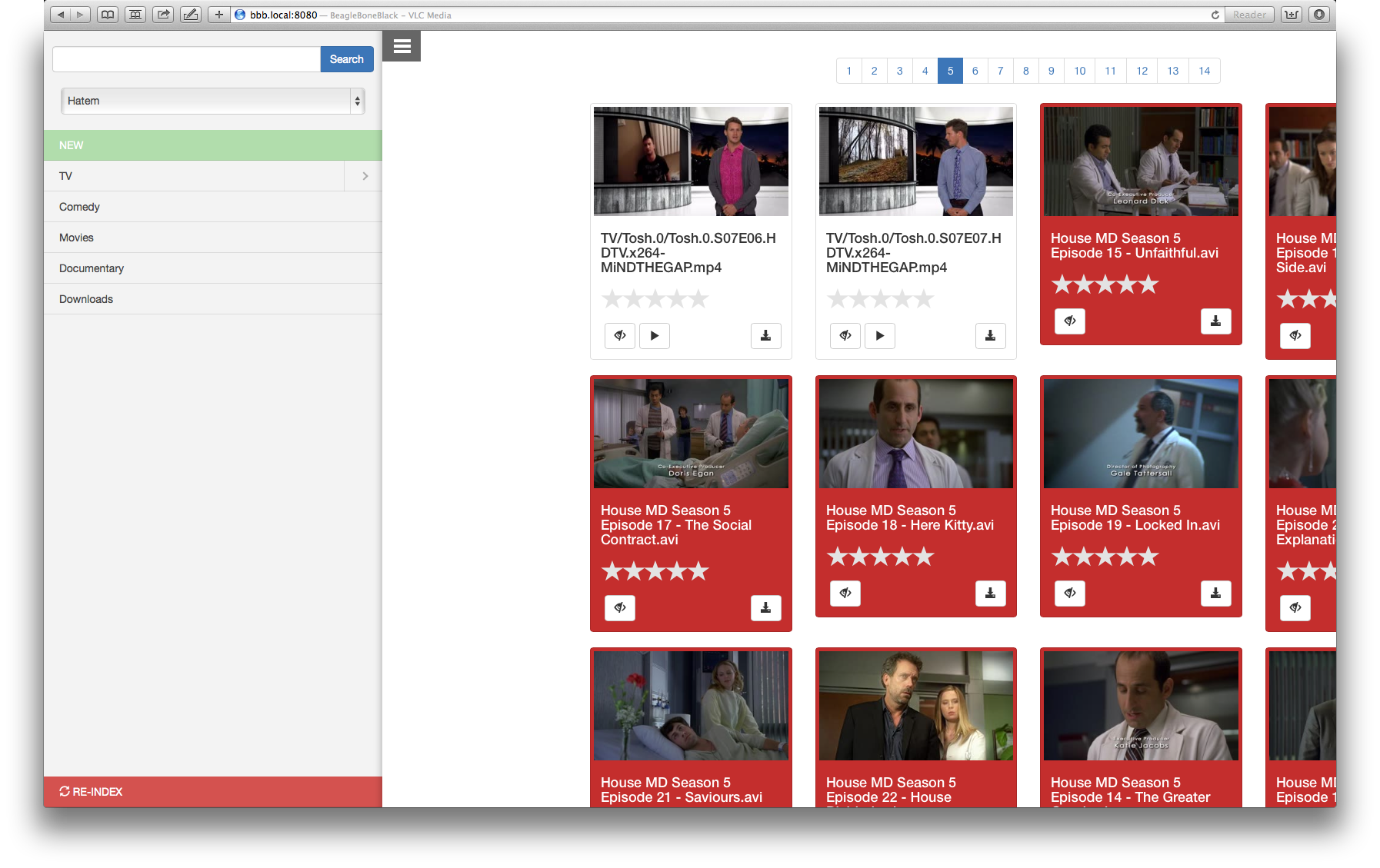The height and width of the screenshot is (868, 1380).
Task: Go to page 9
Action: point(1052,71)
